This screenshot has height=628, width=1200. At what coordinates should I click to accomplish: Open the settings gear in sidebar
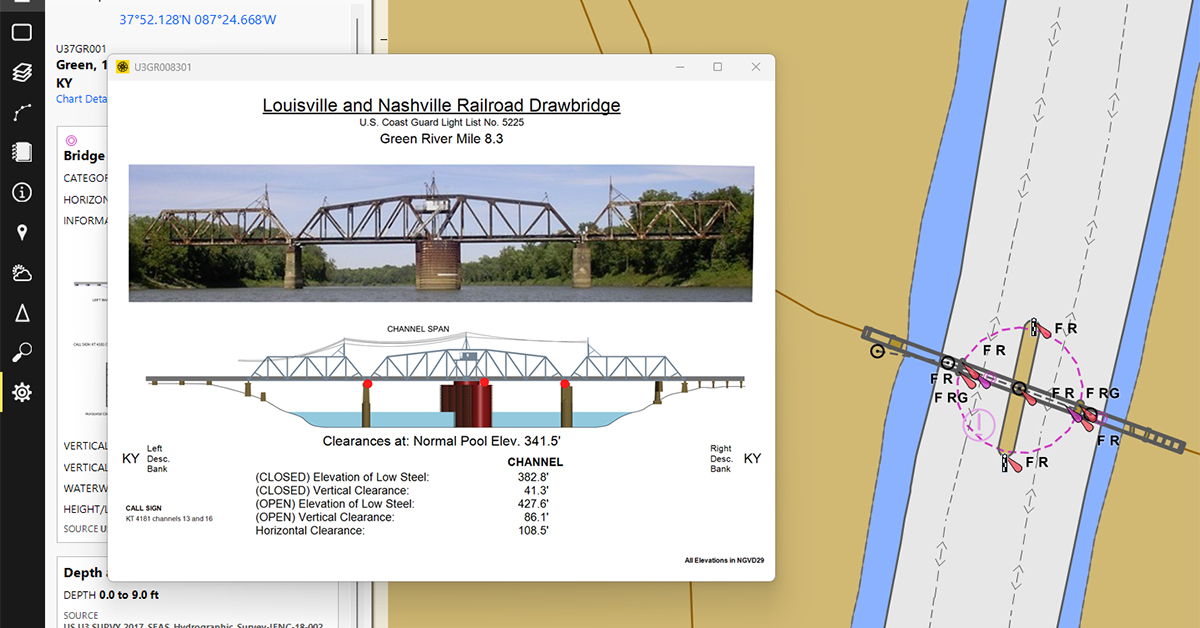22,393
